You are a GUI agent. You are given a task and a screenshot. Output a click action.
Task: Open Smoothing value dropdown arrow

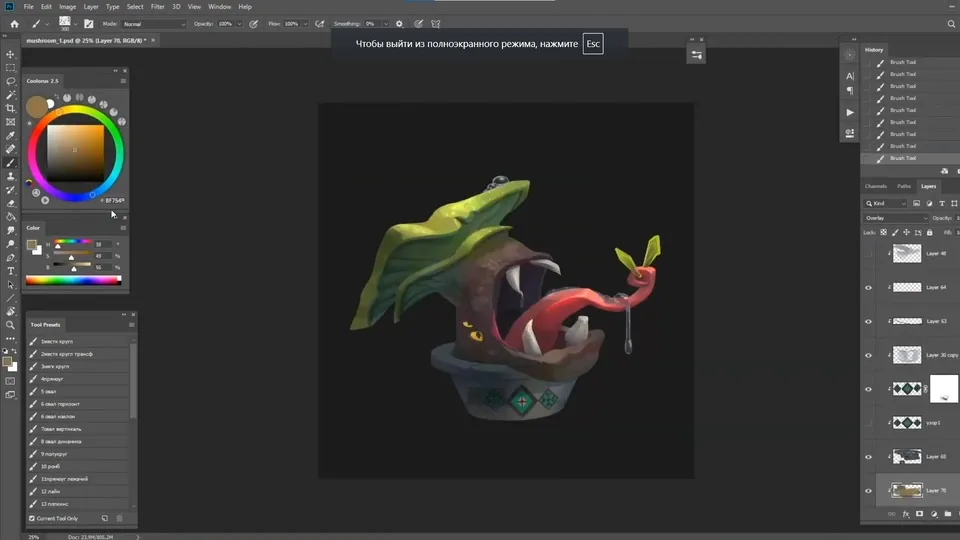[x=386, y=24]
